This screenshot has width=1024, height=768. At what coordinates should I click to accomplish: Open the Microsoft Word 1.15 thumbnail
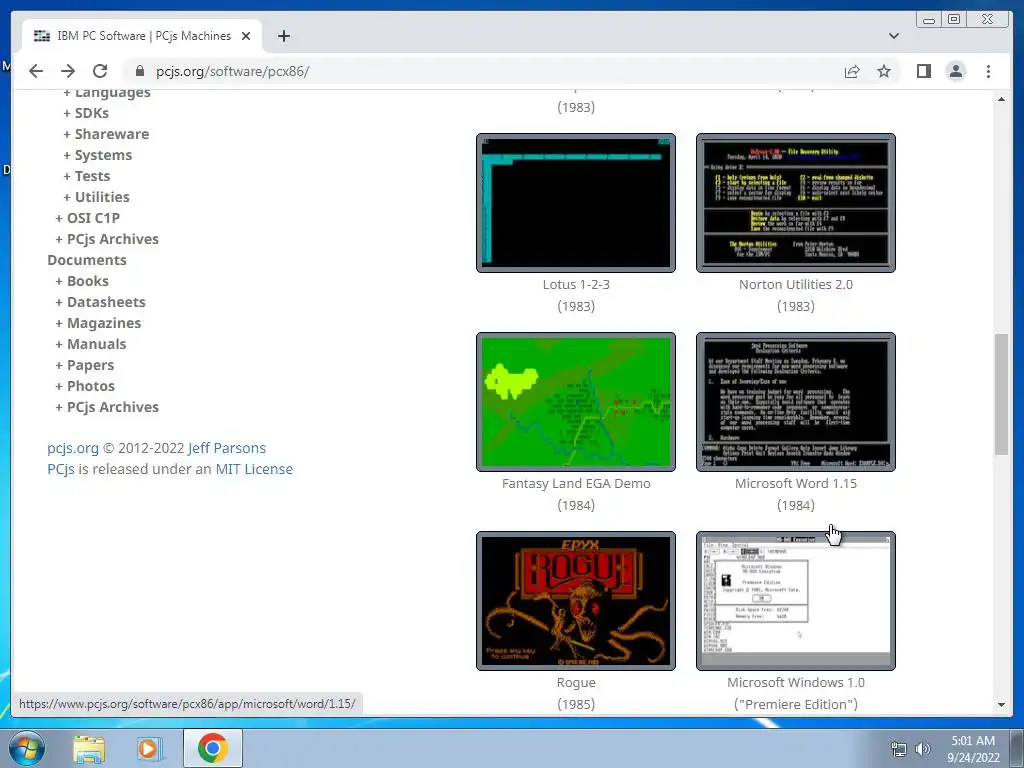[795, 402]
